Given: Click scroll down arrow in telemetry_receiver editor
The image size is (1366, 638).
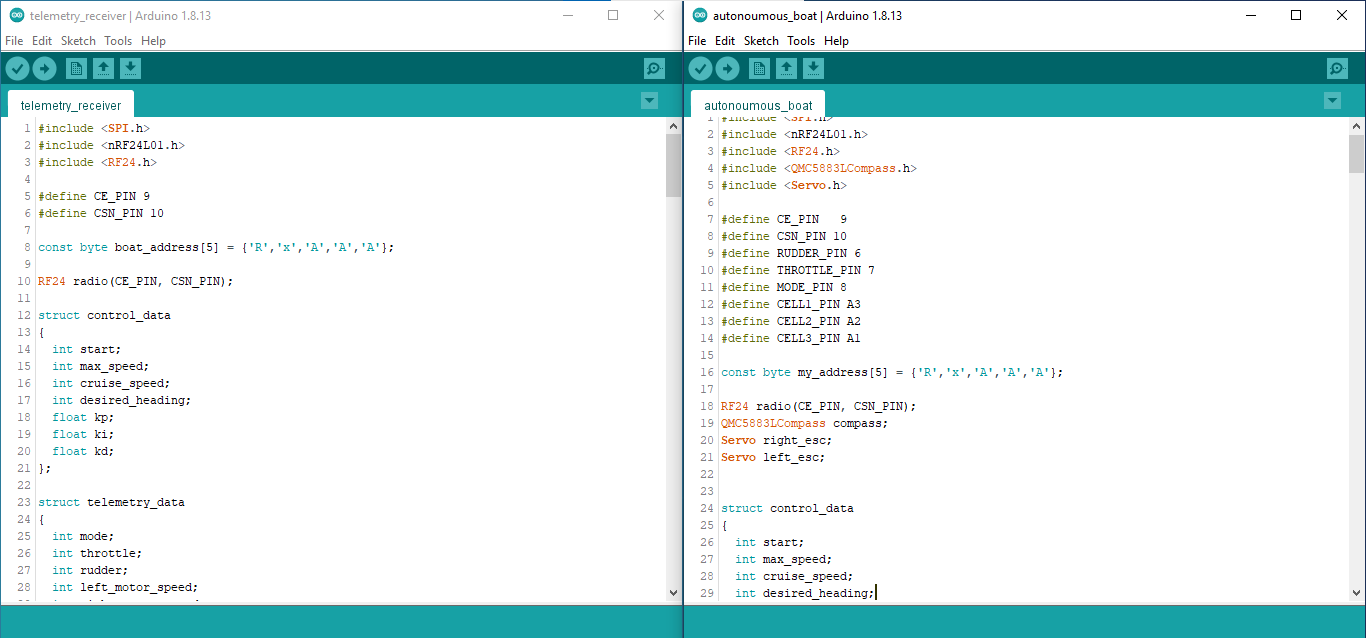Looking at the screenshot, I should click(673, 592).
